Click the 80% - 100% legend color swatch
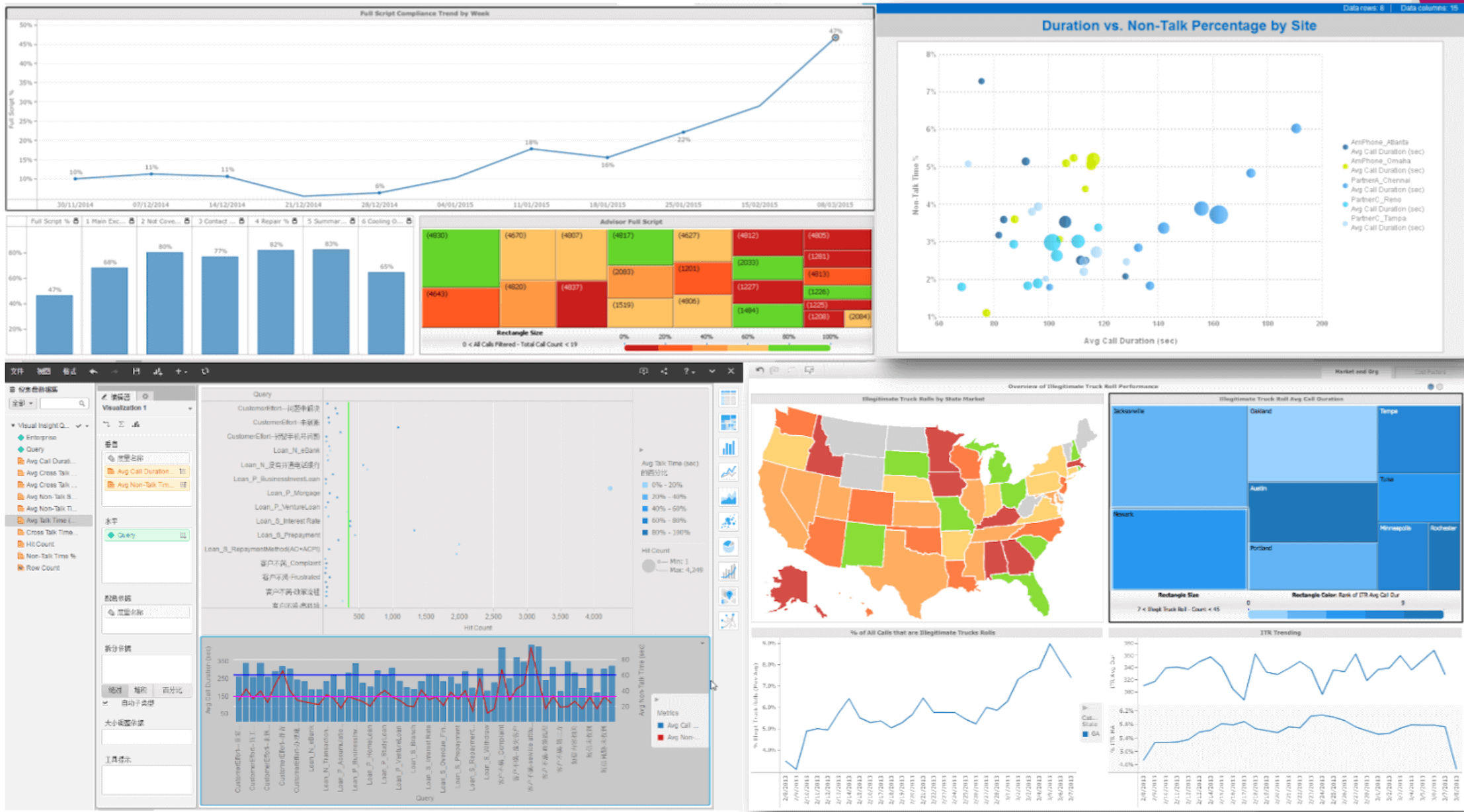Viewport: 1464px width, 812px height. click(x=645, y=532)
